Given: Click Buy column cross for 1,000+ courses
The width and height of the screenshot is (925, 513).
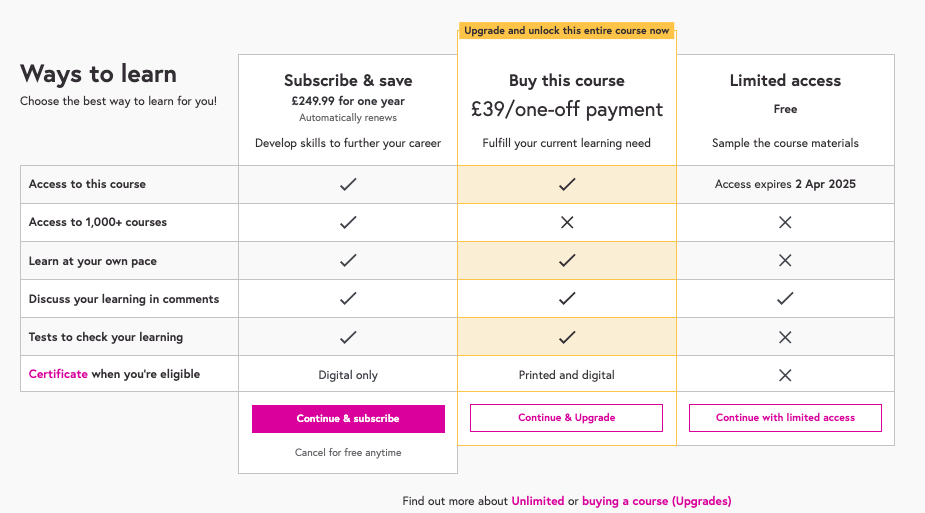Looking at the screenshot, I should point(567,222).
